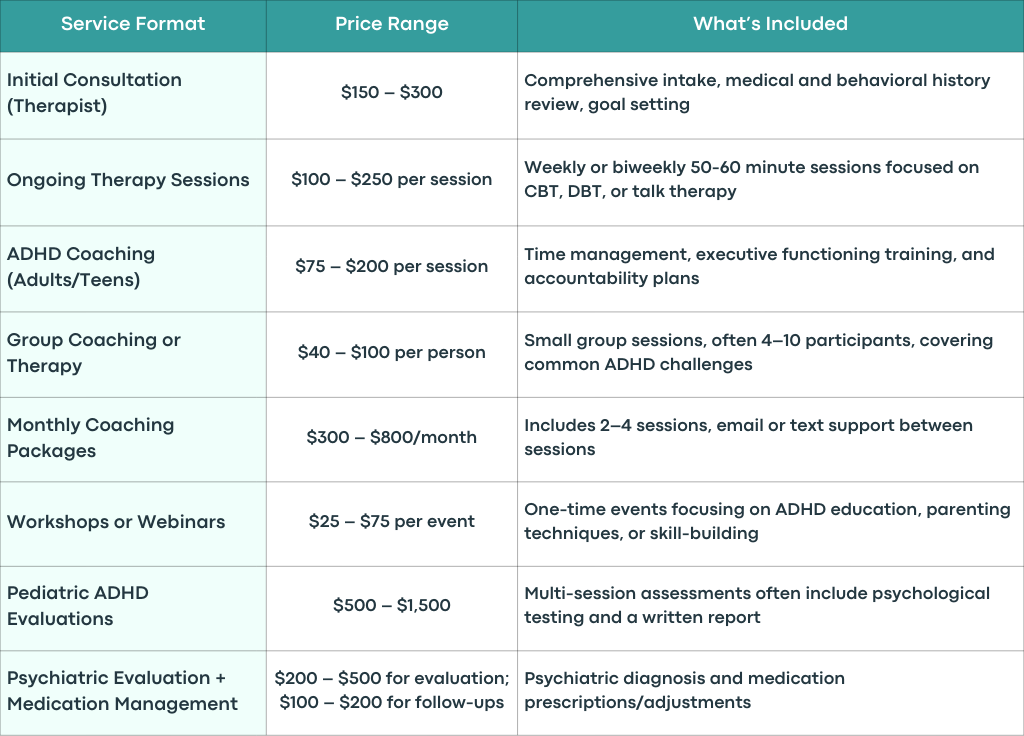
Task: Click Psychiatric Evaluation + Medication Management label
Action: pos(123,690)
